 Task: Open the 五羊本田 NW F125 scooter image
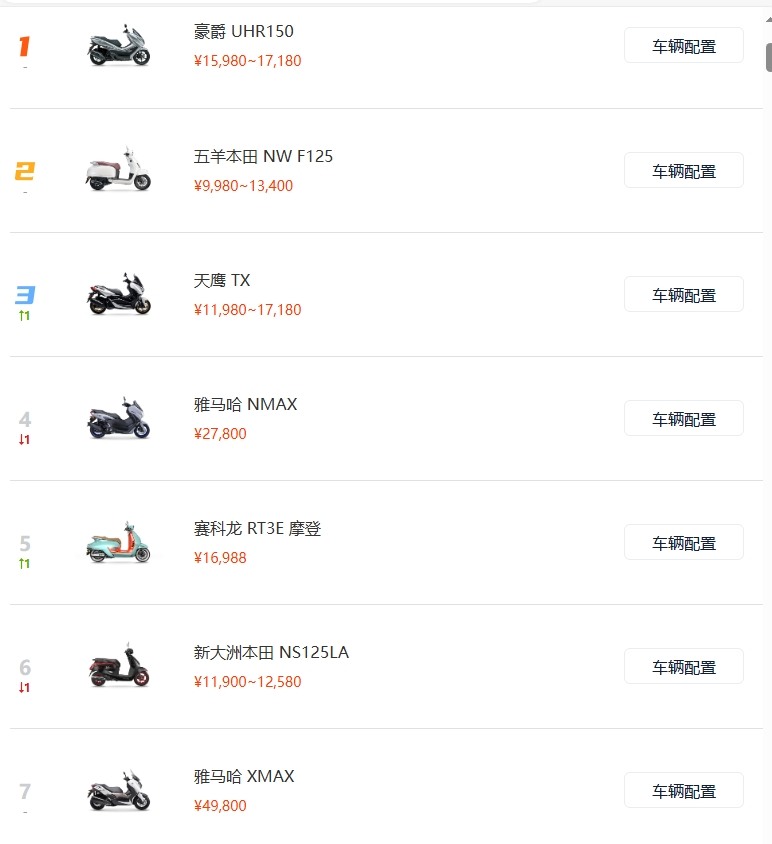[x=118, y=170]
